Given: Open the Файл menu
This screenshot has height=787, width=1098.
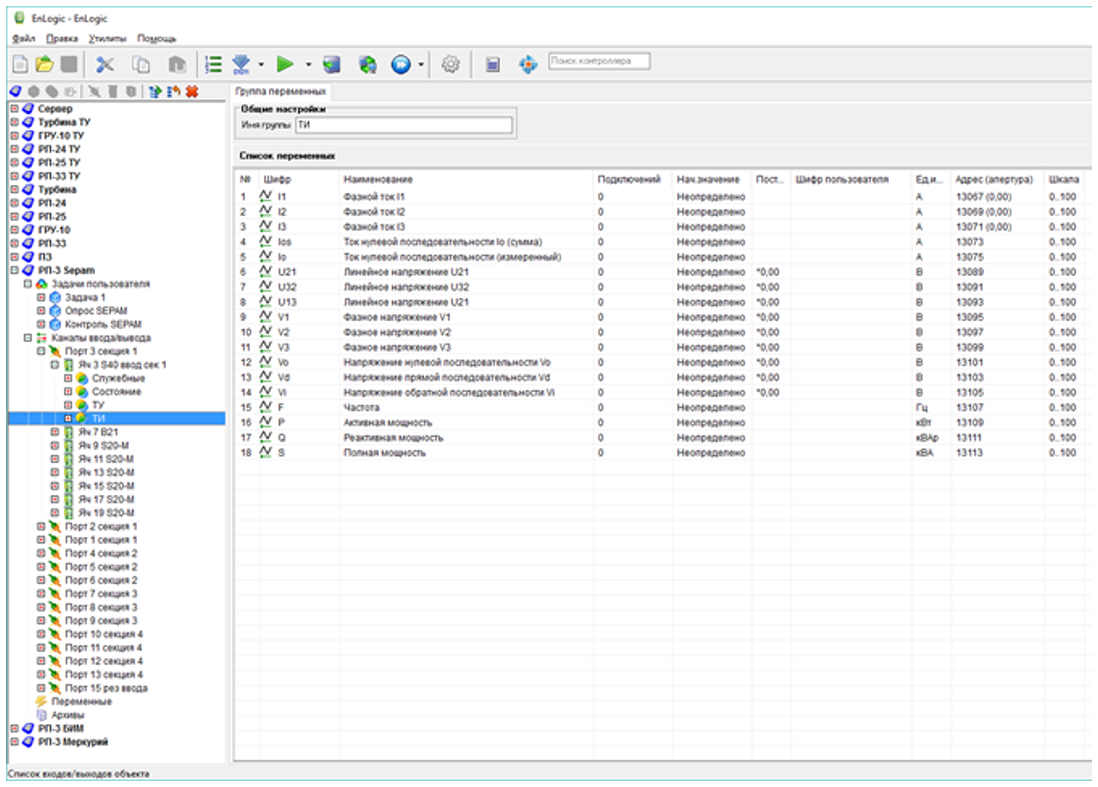Looking at the screenshot, I should point(25,38).
